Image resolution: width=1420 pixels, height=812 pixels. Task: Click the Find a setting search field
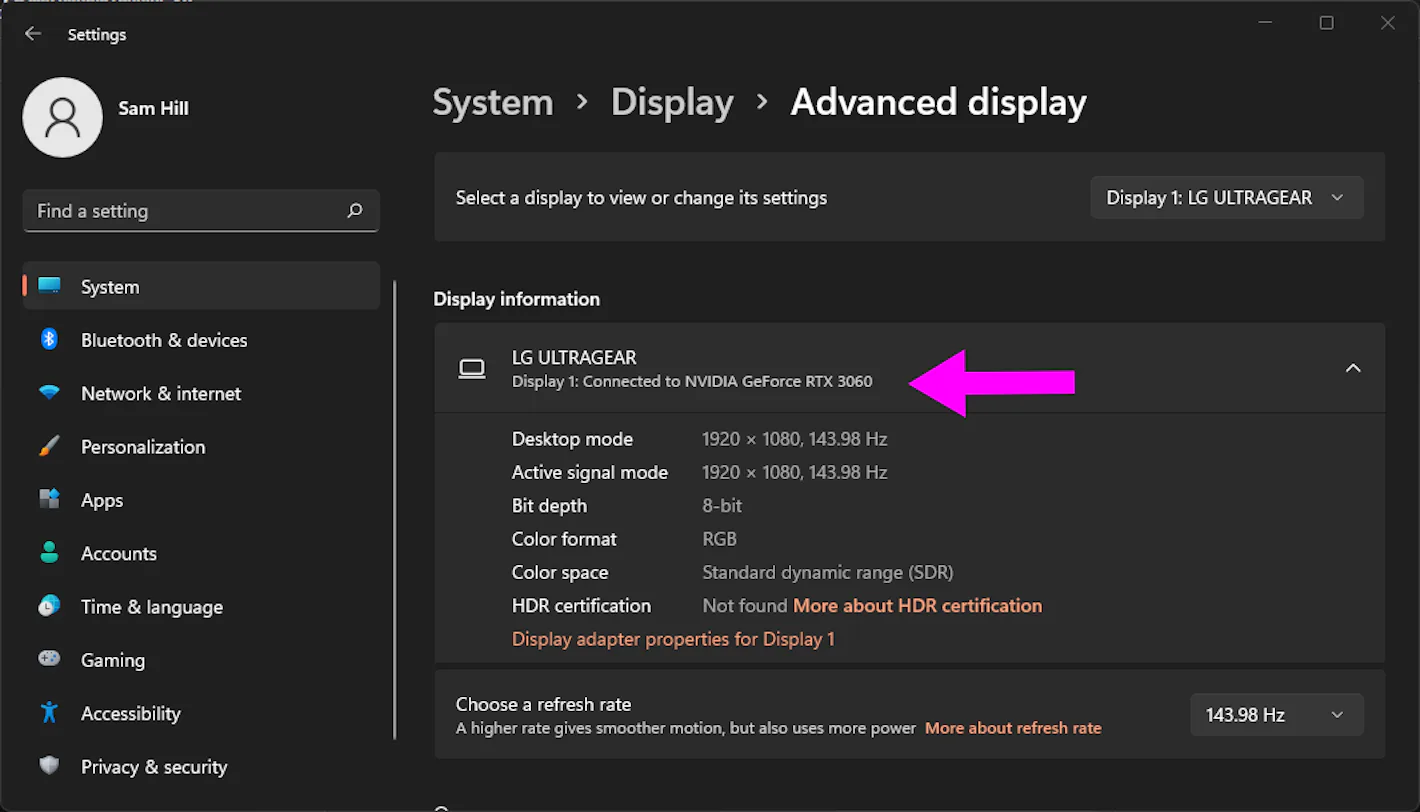click(201, 211)
